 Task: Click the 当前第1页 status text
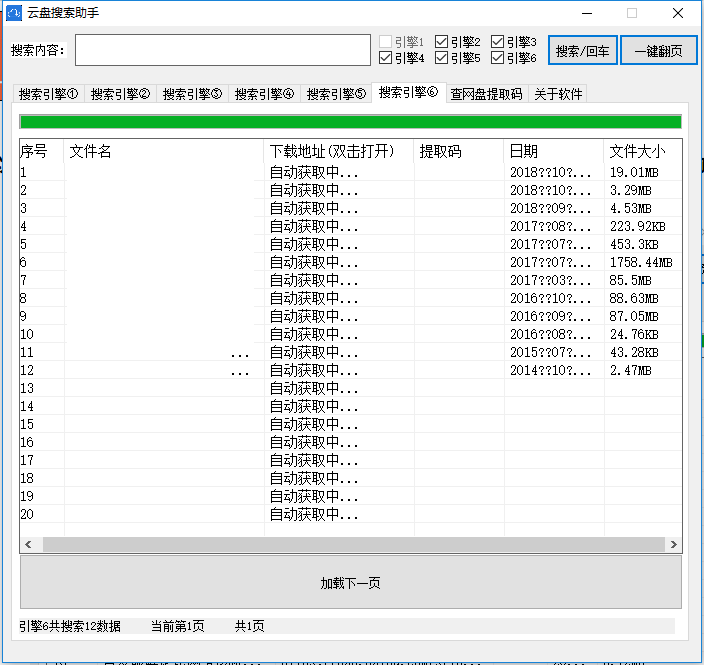pos(178,626)
